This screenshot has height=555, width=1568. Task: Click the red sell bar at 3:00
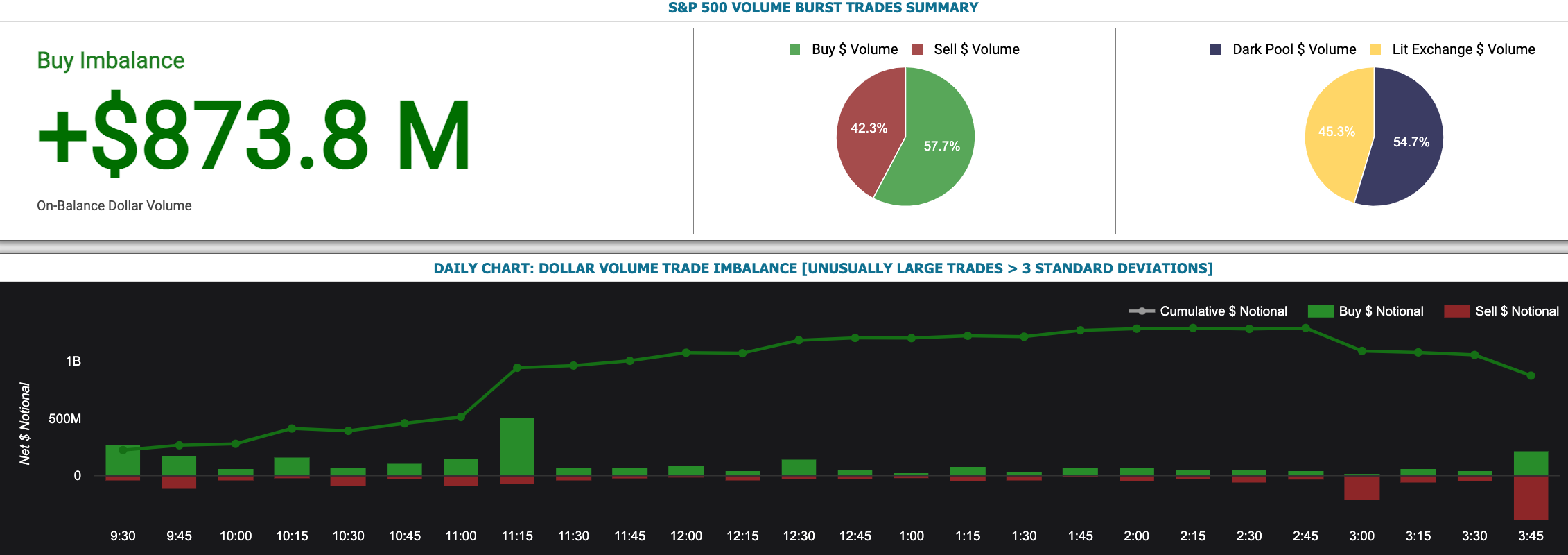coord(1361,488)
